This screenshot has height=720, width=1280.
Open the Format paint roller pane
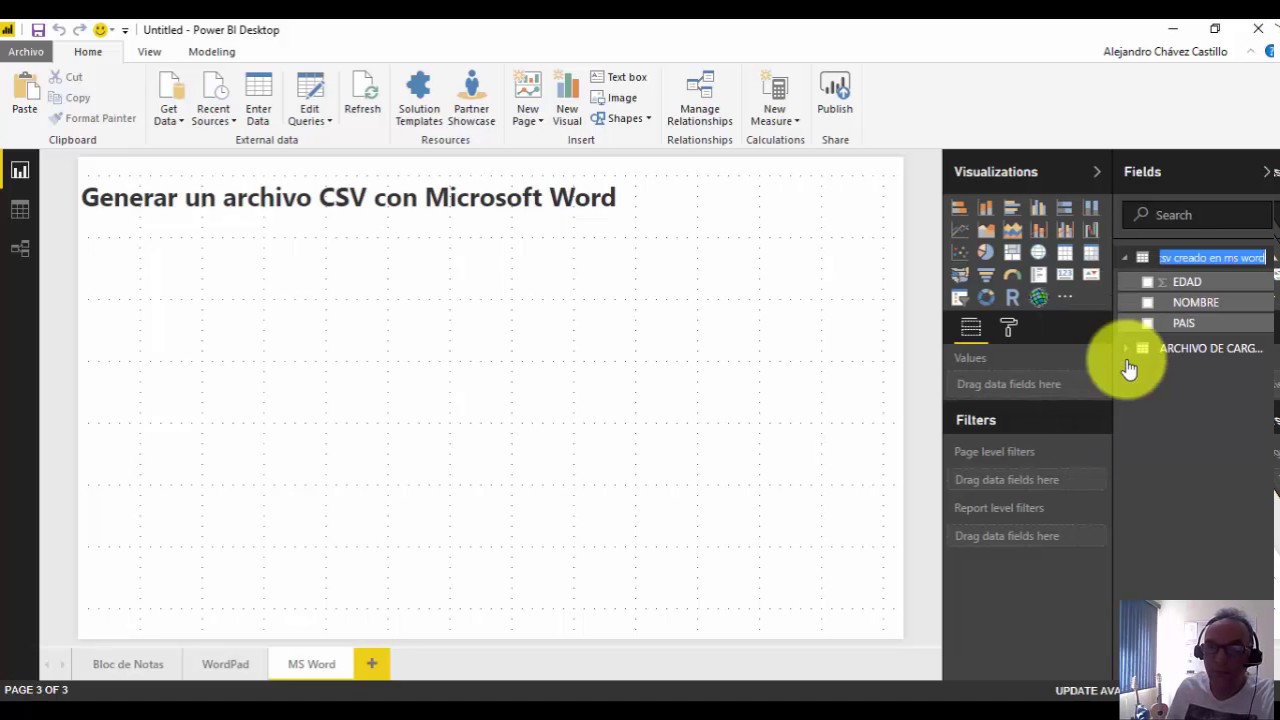1008,327
